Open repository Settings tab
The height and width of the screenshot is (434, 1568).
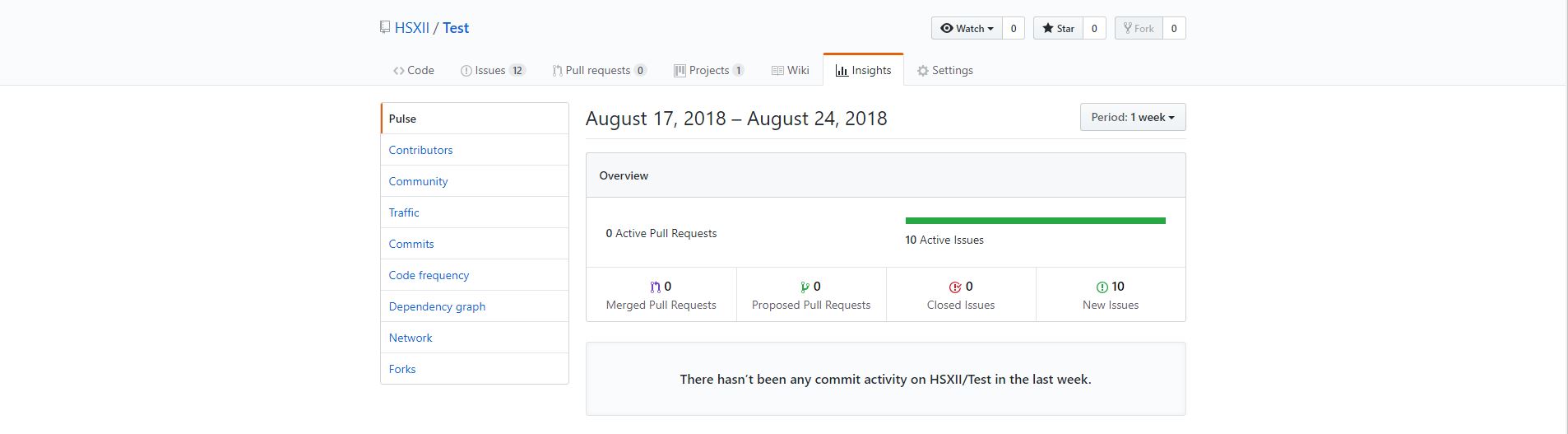[x=945, y=70]
